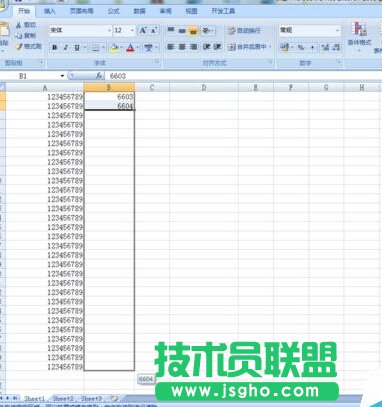Select cell B1 containing 6603
The width and height of the screenshot is (382, 407).
tap(109, 96)
